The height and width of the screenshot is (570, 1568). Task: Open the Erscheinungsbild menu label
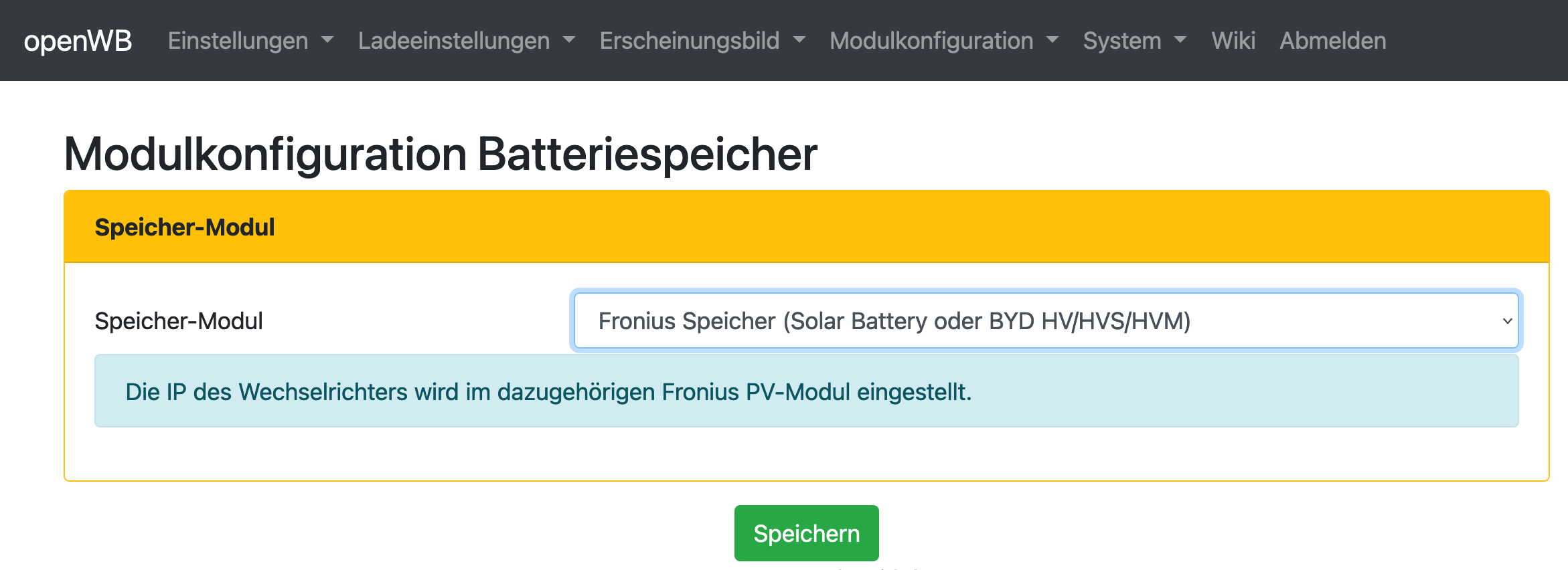689,41
